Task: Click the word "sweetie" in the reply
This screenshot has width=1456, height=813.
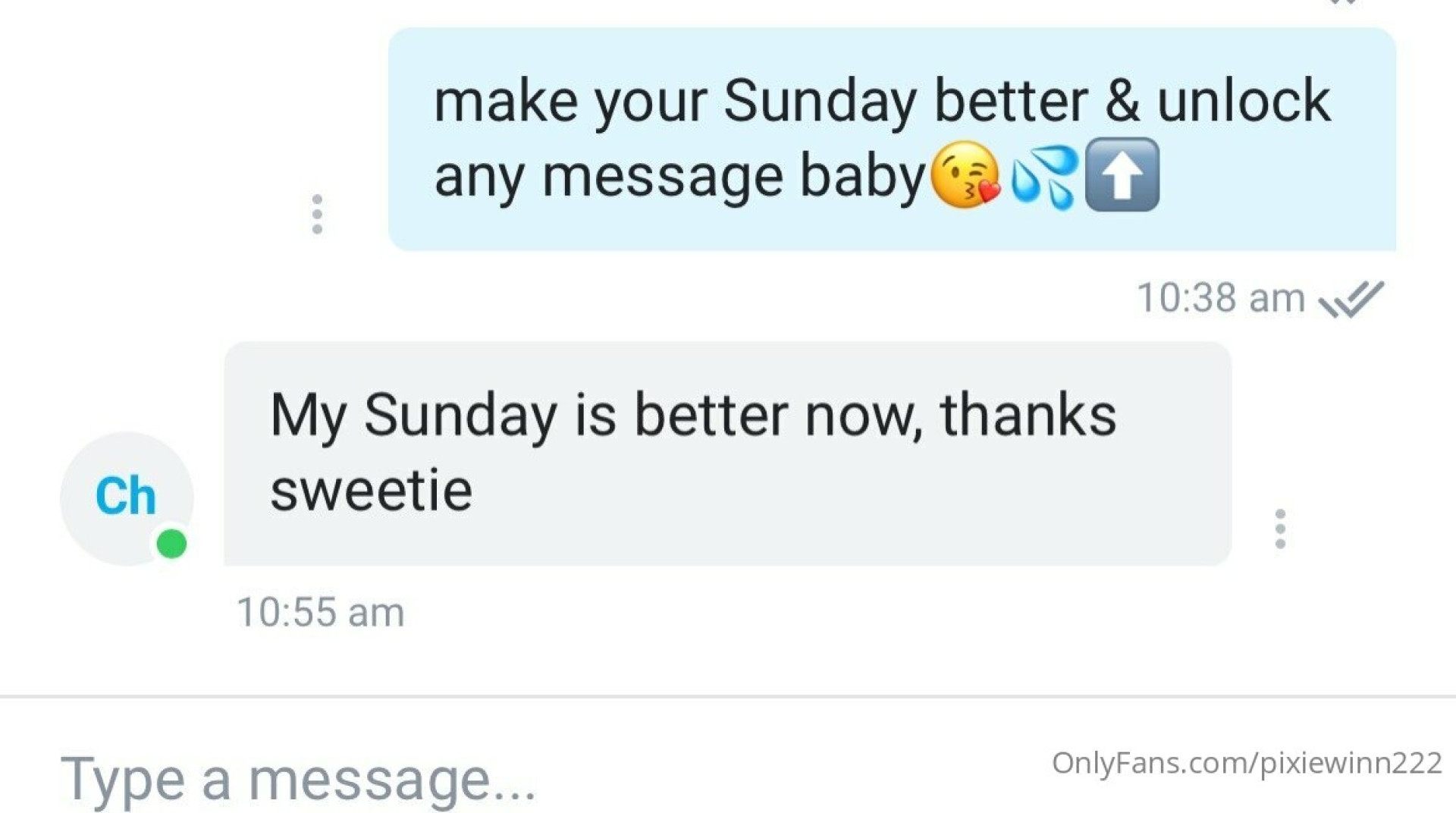Action: tap(372, 491)
